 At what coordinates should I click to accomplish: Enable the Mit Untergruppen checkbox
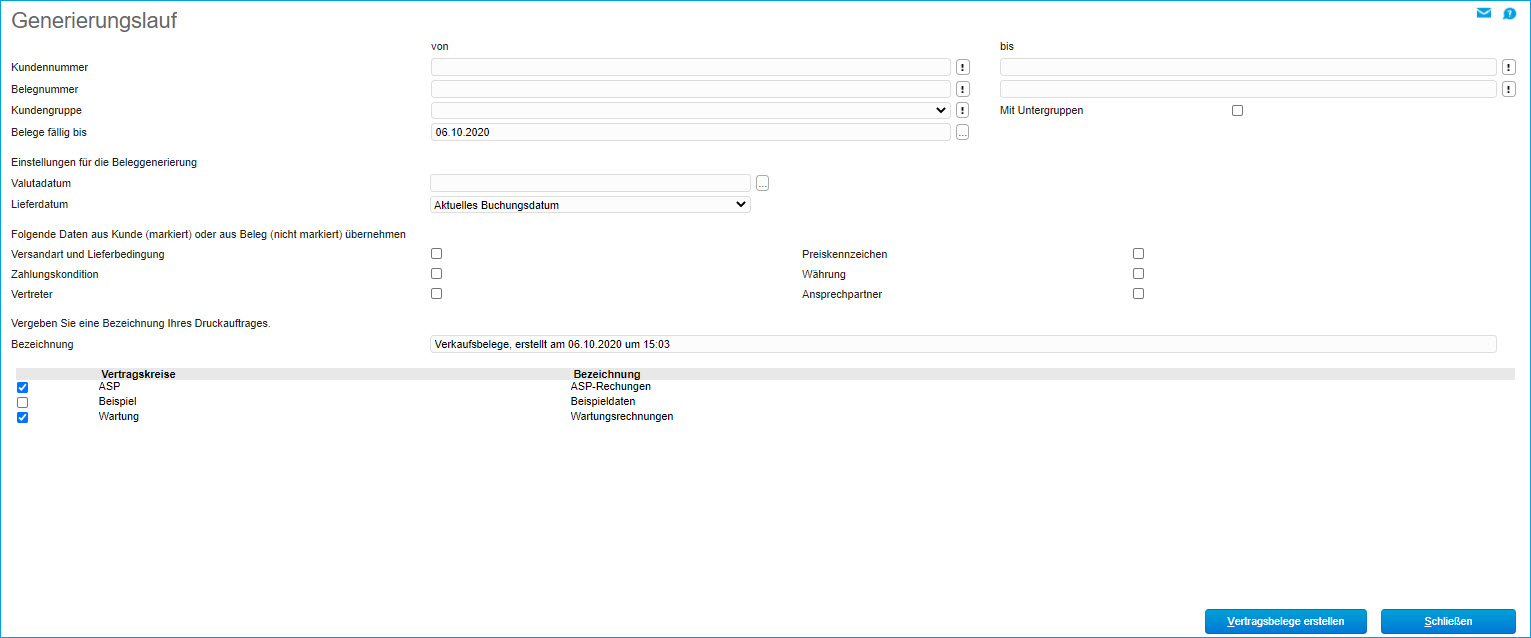click(x=1237, y=110)
